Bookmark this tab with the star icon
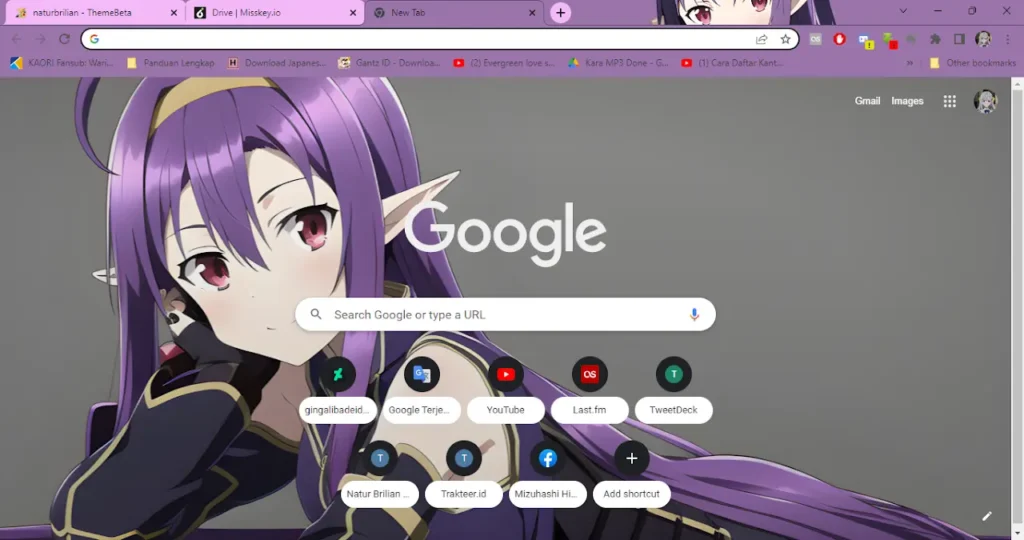 786,39
